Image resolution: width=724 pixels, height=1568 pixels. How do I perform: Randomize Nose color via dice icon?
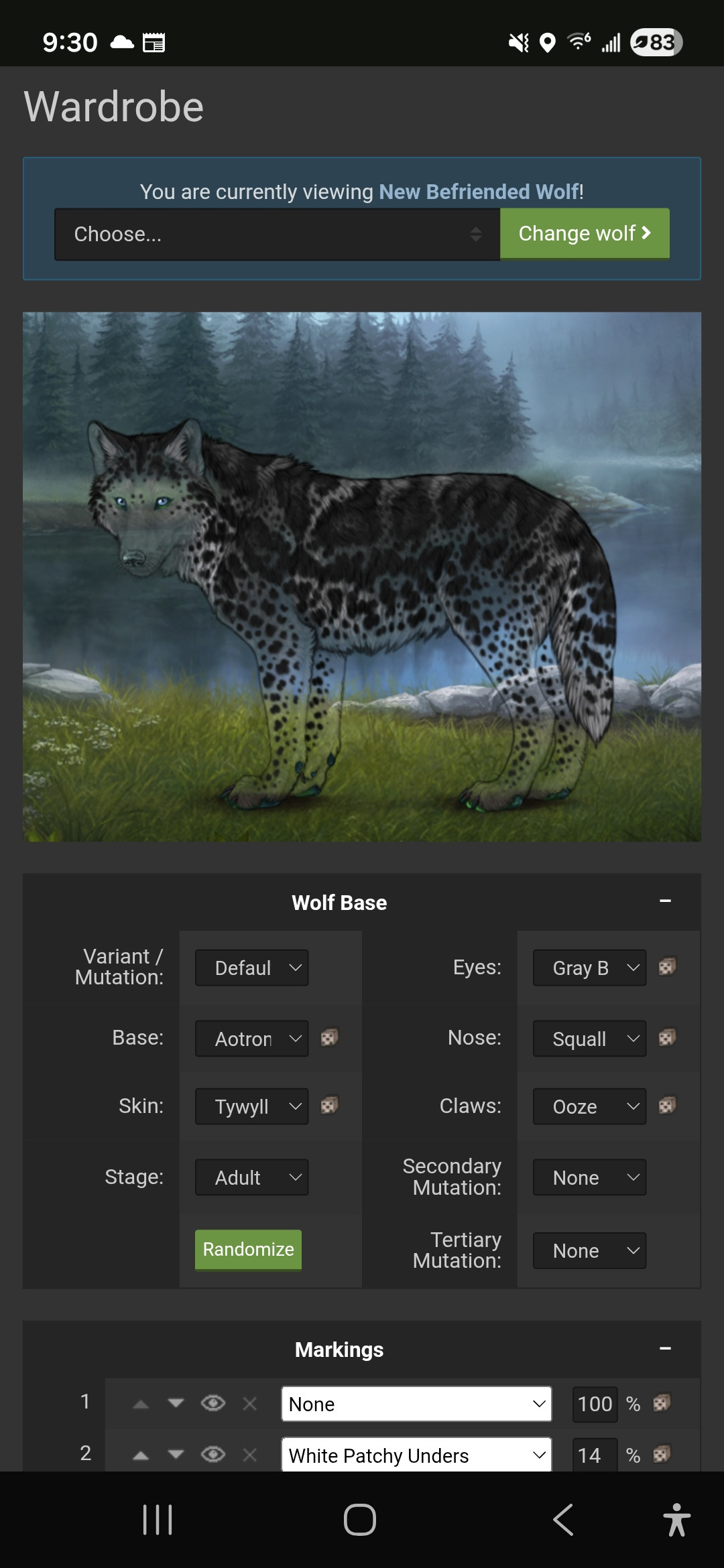667,1038
